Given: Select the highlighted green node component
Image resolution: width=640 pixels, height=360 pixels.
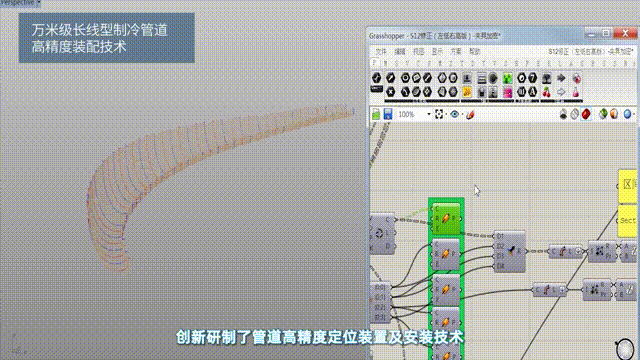Looking at the screenshot, I should 446,219.
